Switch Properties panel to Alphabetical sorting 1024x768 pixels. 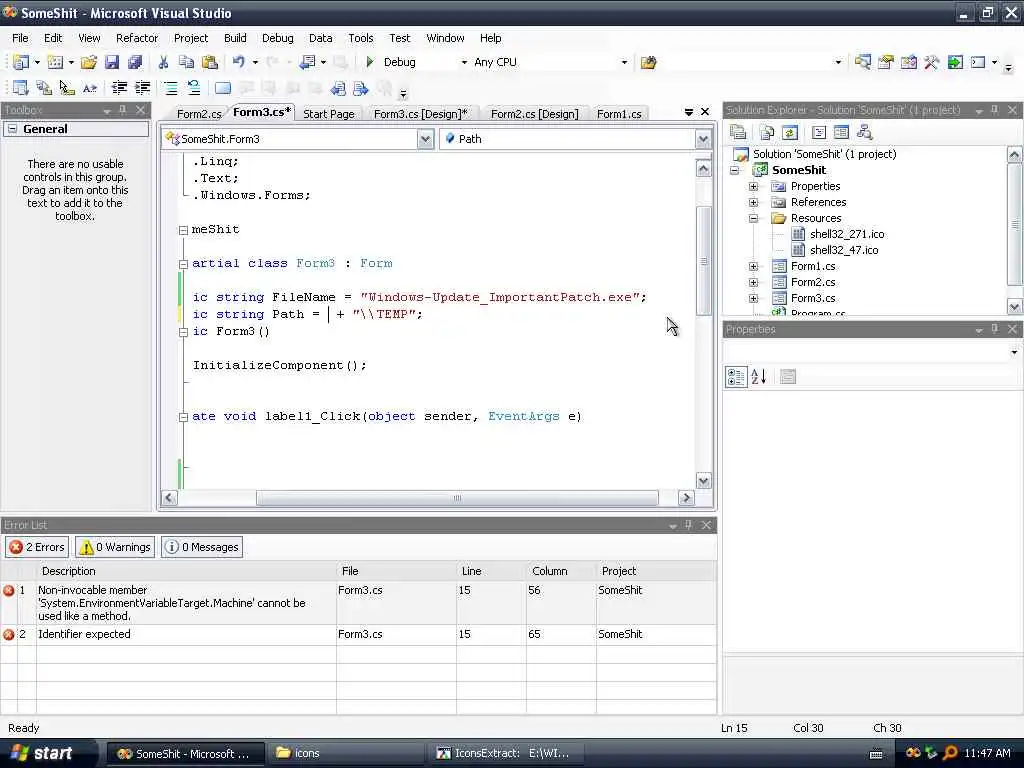point(759,377)
